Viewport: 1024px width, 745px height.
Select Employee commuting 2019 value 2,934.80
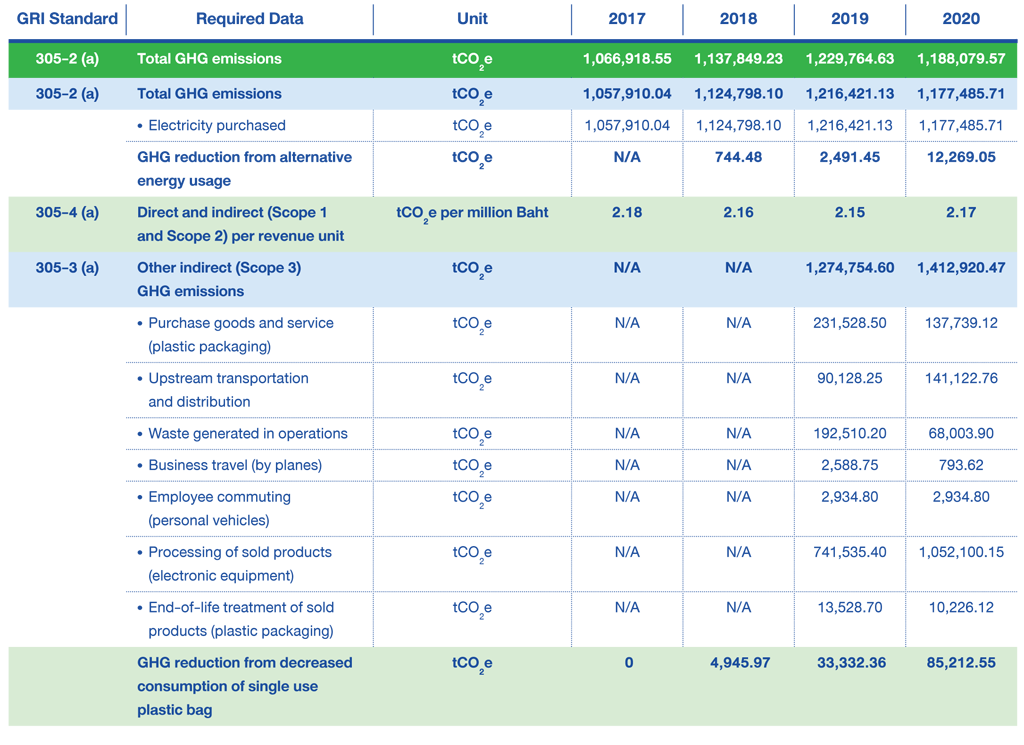point(850,497)
